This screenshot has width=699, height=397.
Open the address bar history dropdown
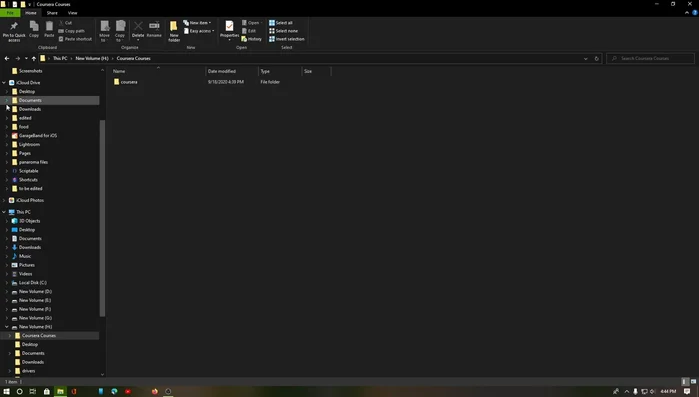[585, 58]
